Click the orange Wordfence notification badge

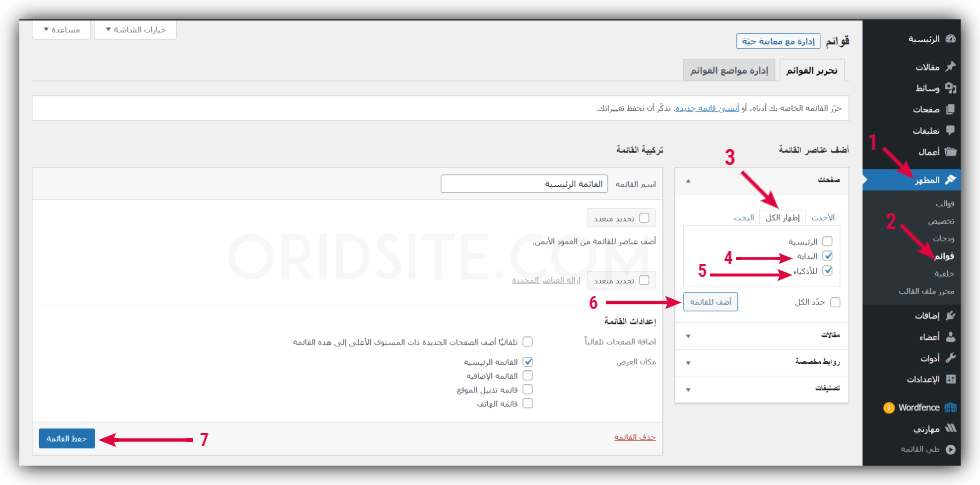click(889, 408)
